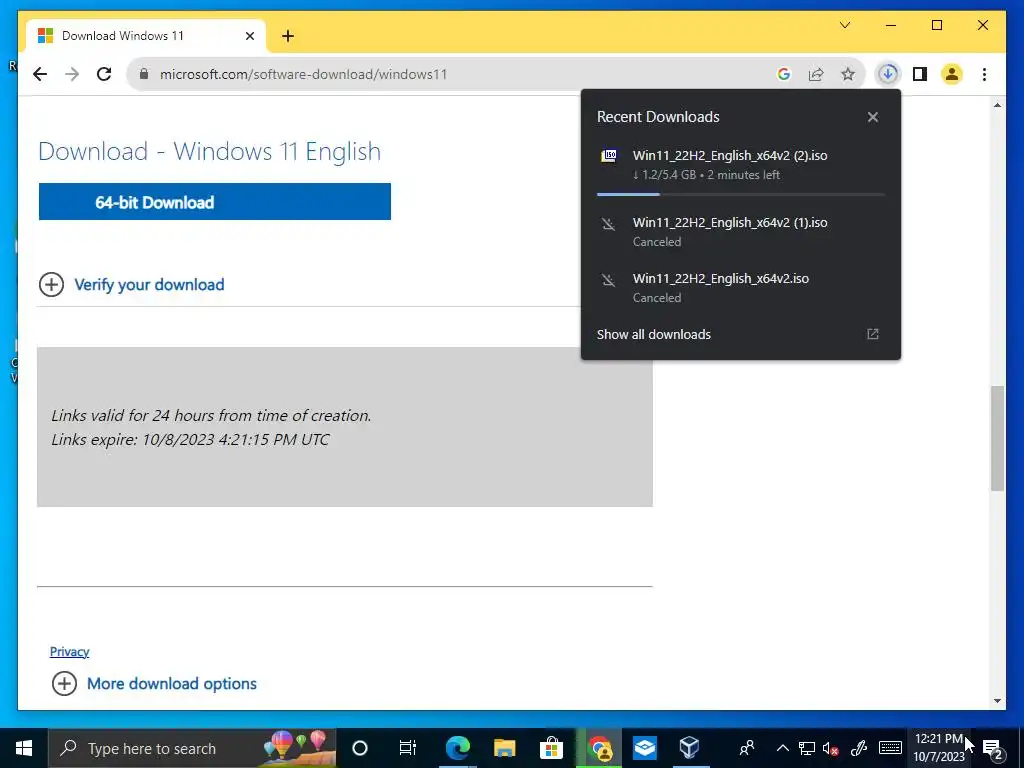Click canceled icon beside x64v2 (1).iso
1024x768 pixels.
[x=609, y=225]
